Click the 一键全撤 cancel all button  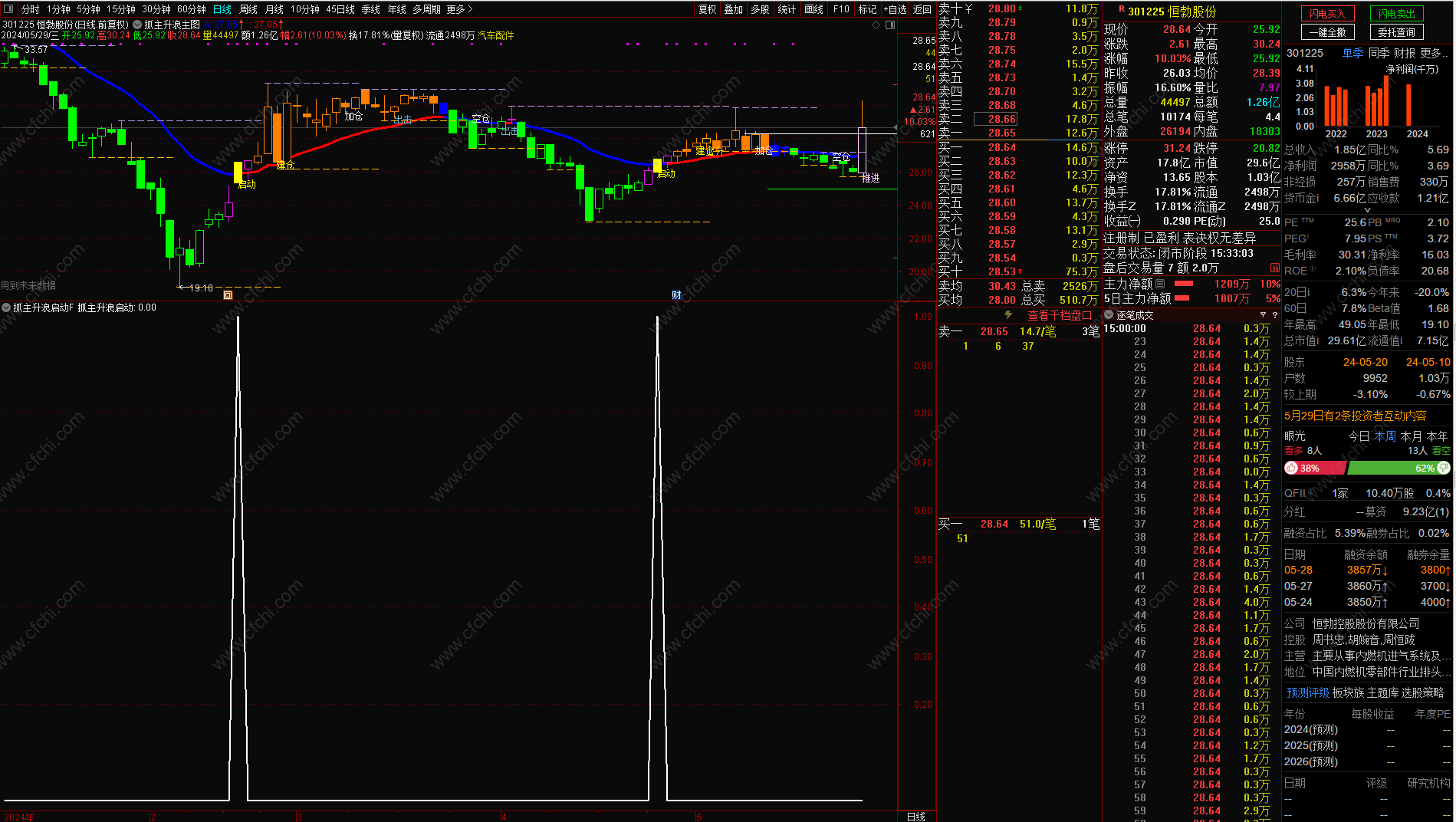click(1328, 32)
